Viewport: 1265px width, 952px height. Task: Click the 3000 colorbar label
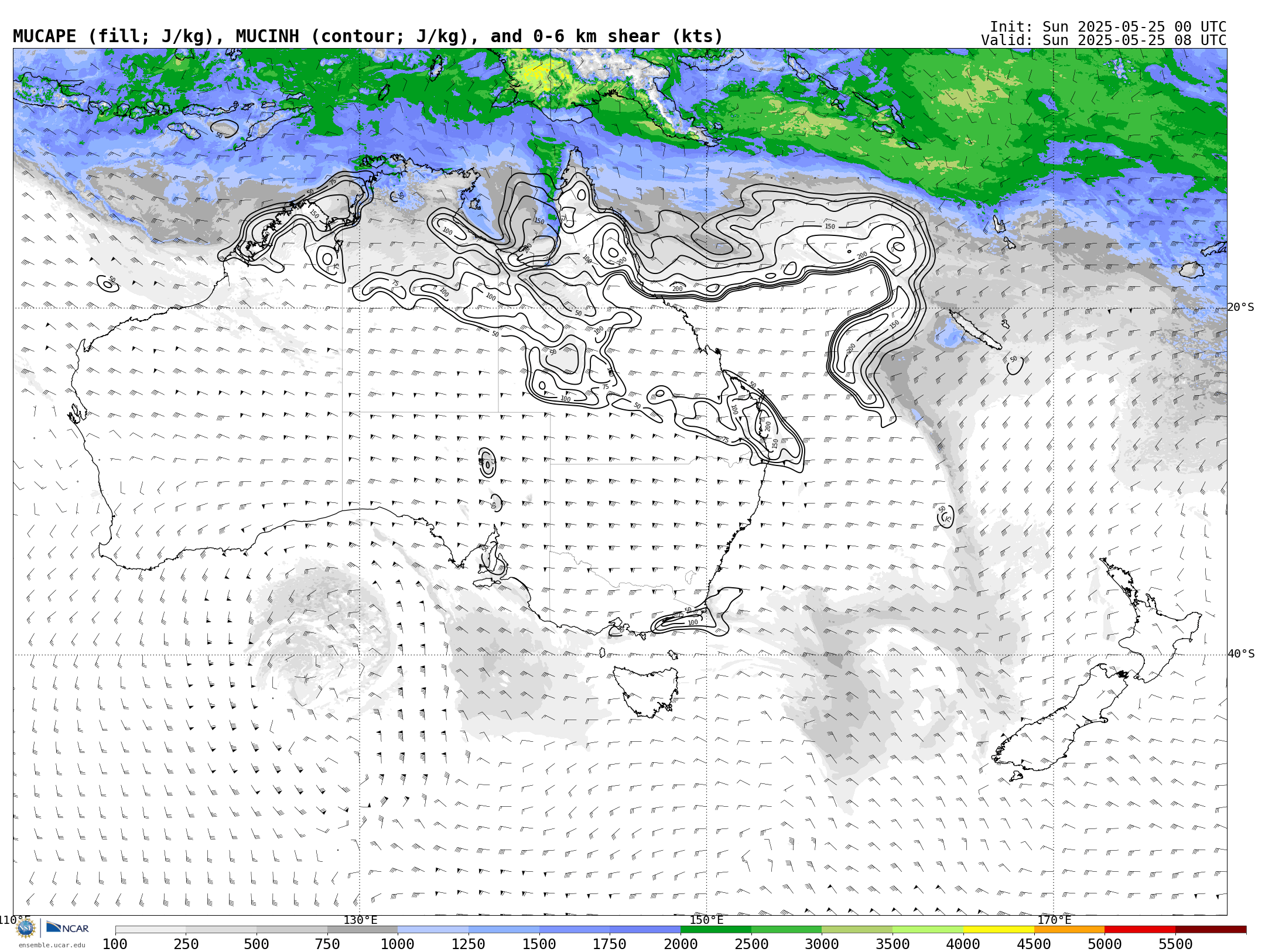(x=822, y=944)
